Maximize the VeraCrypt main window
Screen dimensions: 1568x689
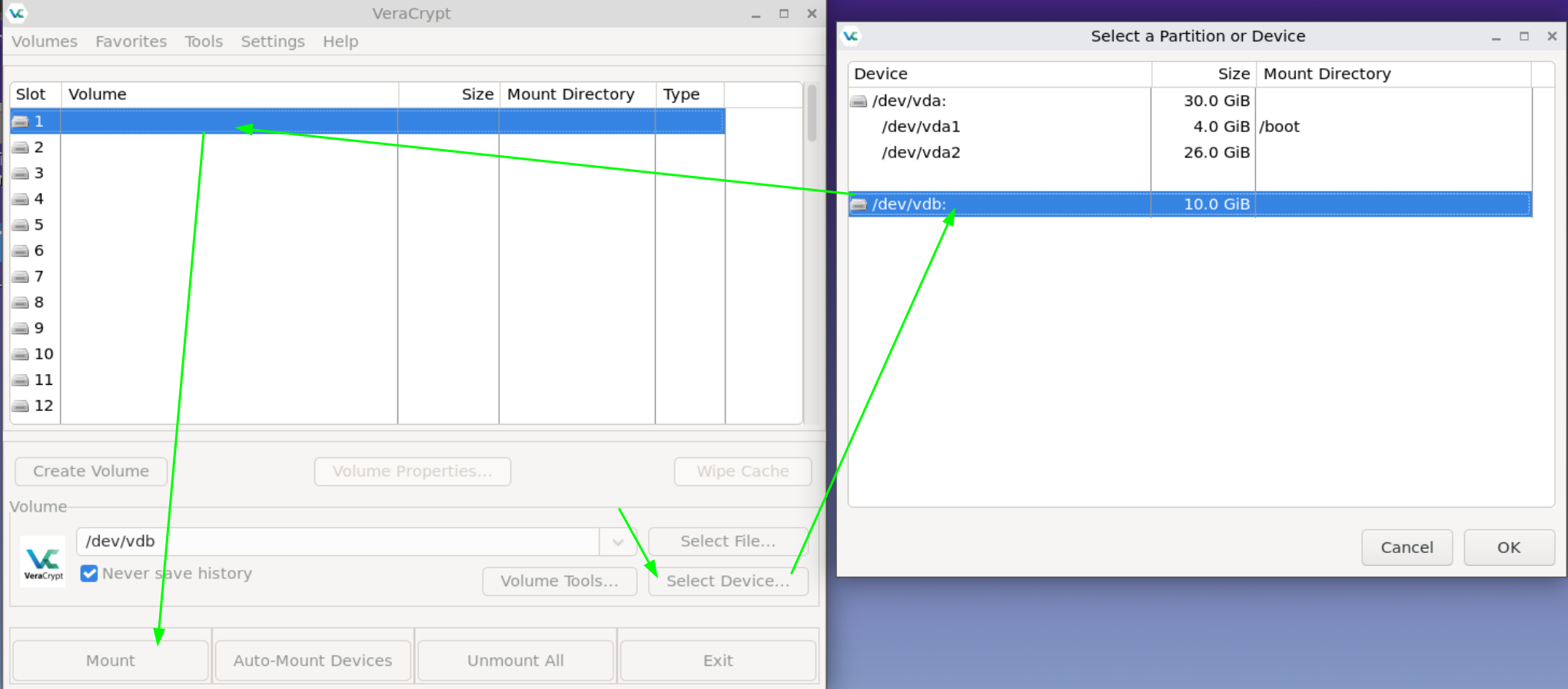[x=784, y=14]
